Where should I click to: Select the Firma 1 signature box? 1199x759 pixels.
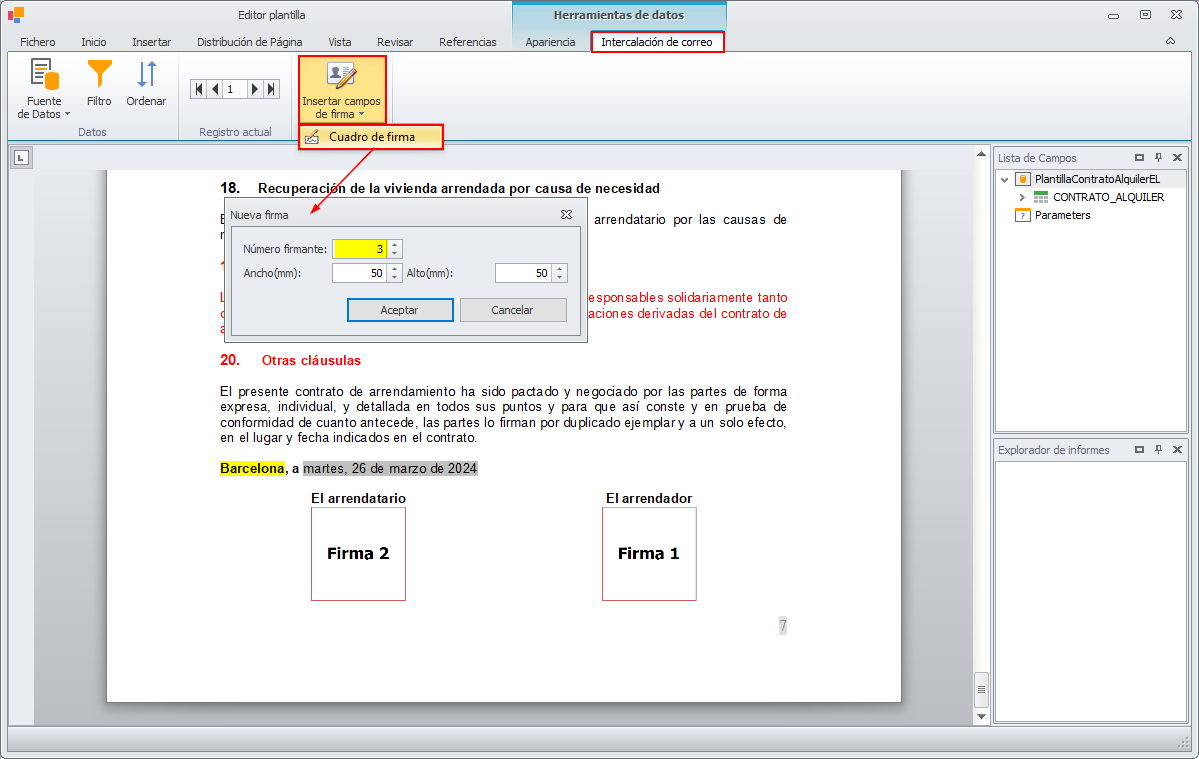click(649, 554)
